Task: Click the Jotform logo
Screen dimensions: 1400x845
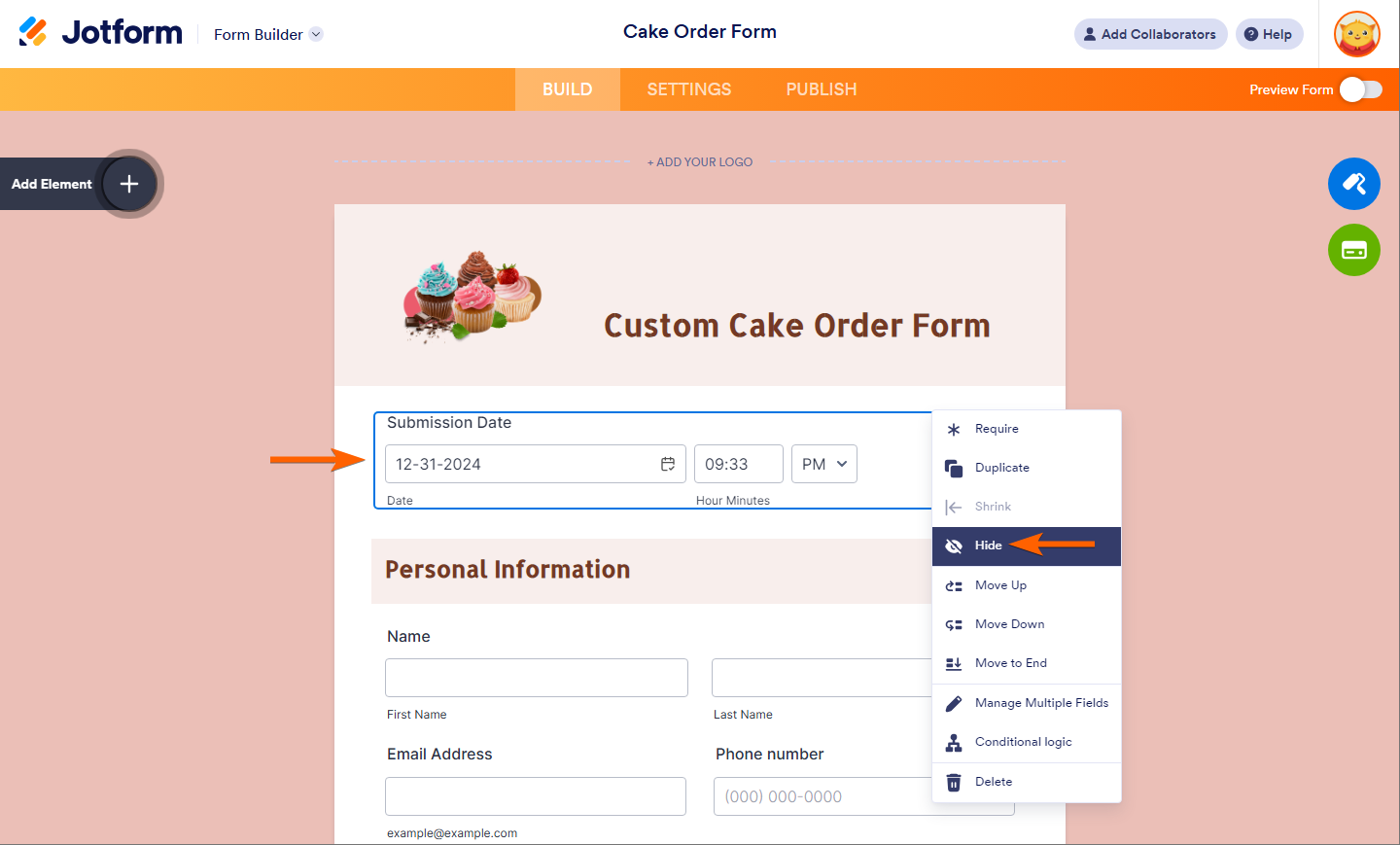Action: coord(100,32)
